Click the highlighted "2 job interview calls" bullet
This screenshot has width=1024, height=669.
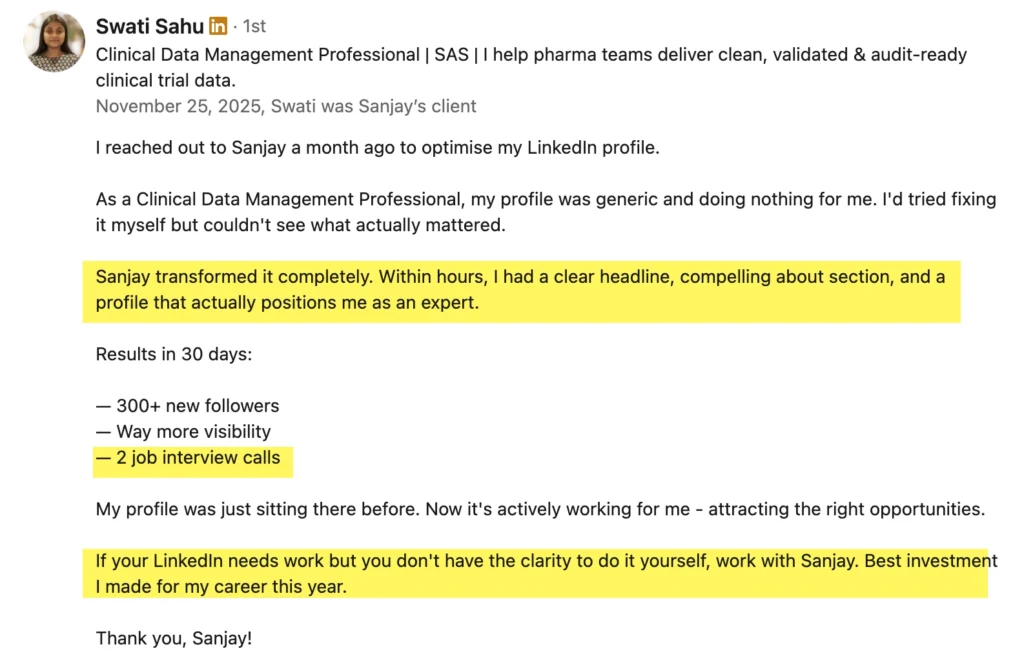[188, 458]
